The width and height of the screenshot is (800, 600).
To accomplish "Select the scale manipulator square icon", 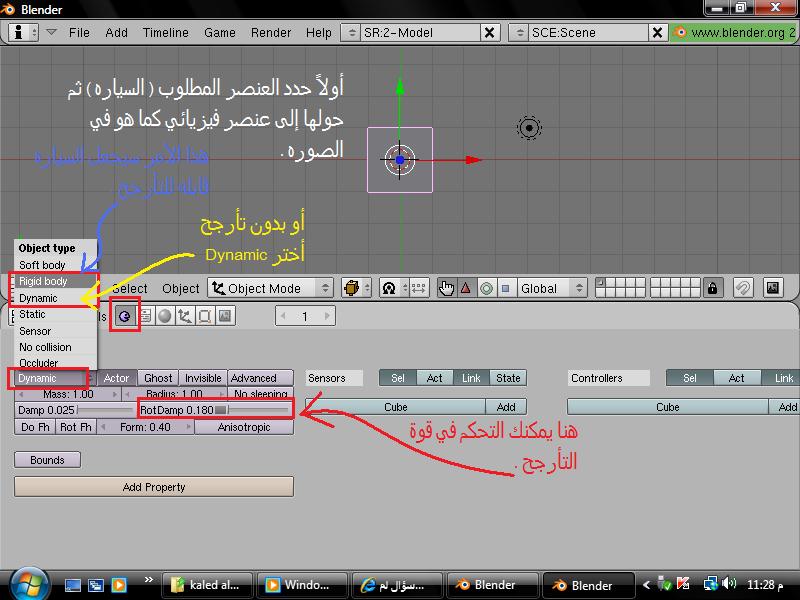I will click(505, 288).
